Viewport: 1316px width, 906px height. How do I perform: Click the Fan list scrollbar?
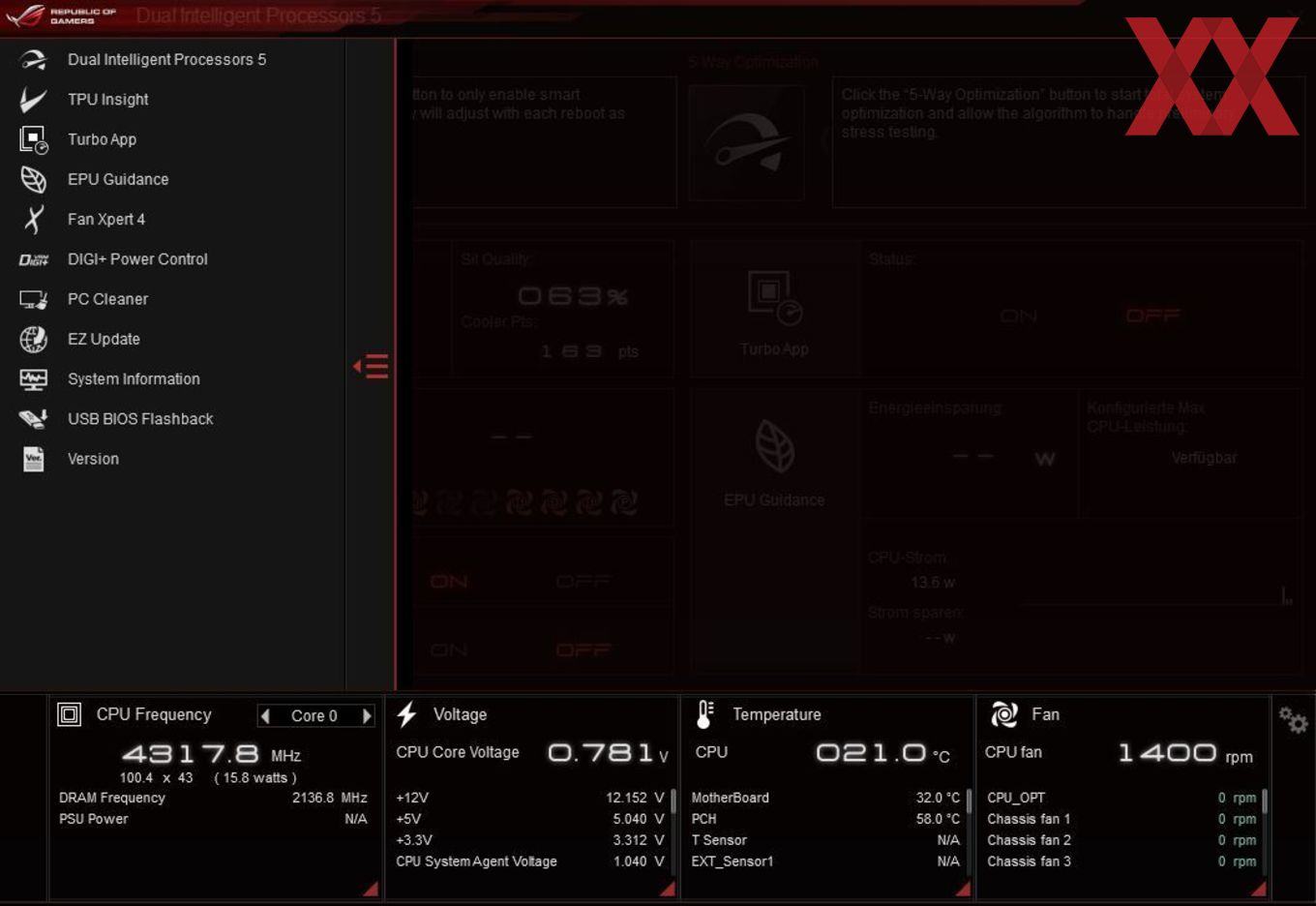pos(1265,802)
